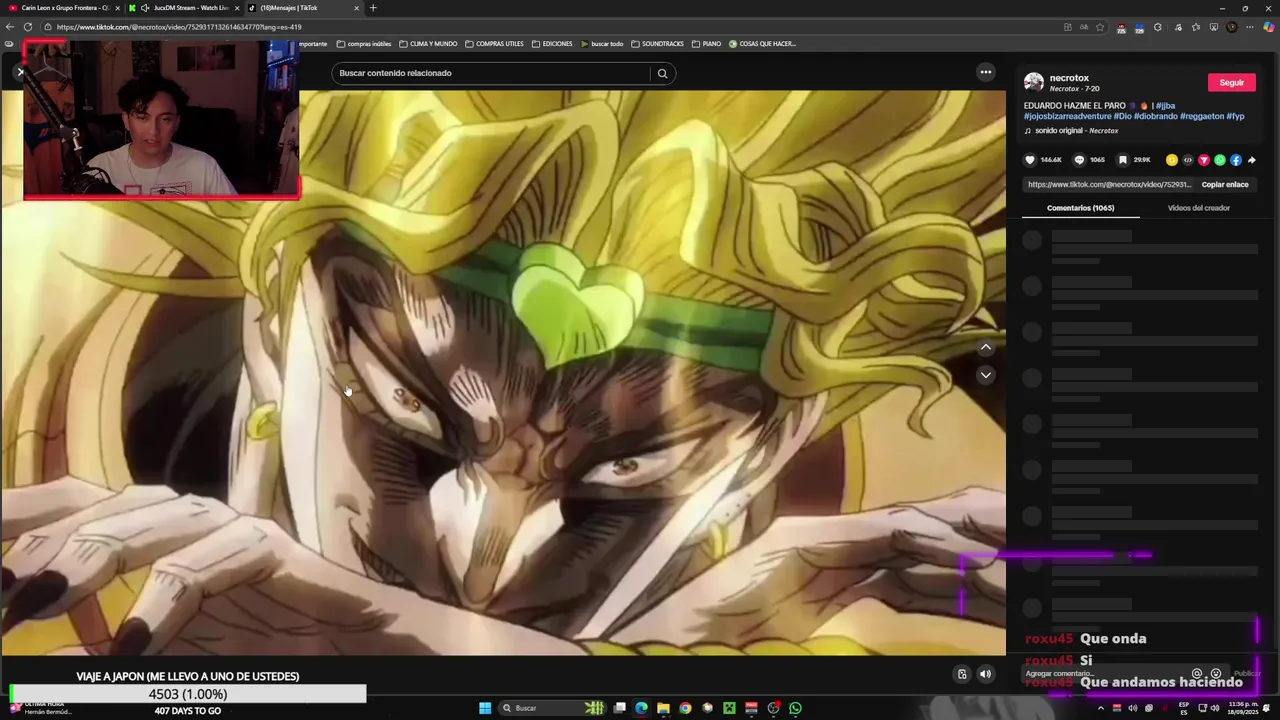The image size is (1280, 720).
Task: Open the EDICIONES bookmark folder
Action: [552, 44]
